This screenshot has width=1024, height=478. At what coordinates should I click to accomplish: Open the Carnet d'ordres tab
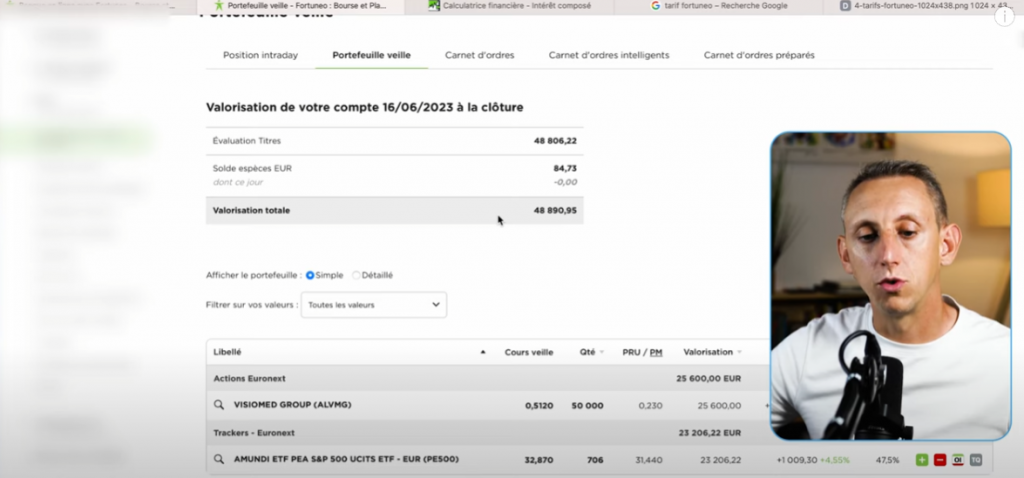[482, 55]
